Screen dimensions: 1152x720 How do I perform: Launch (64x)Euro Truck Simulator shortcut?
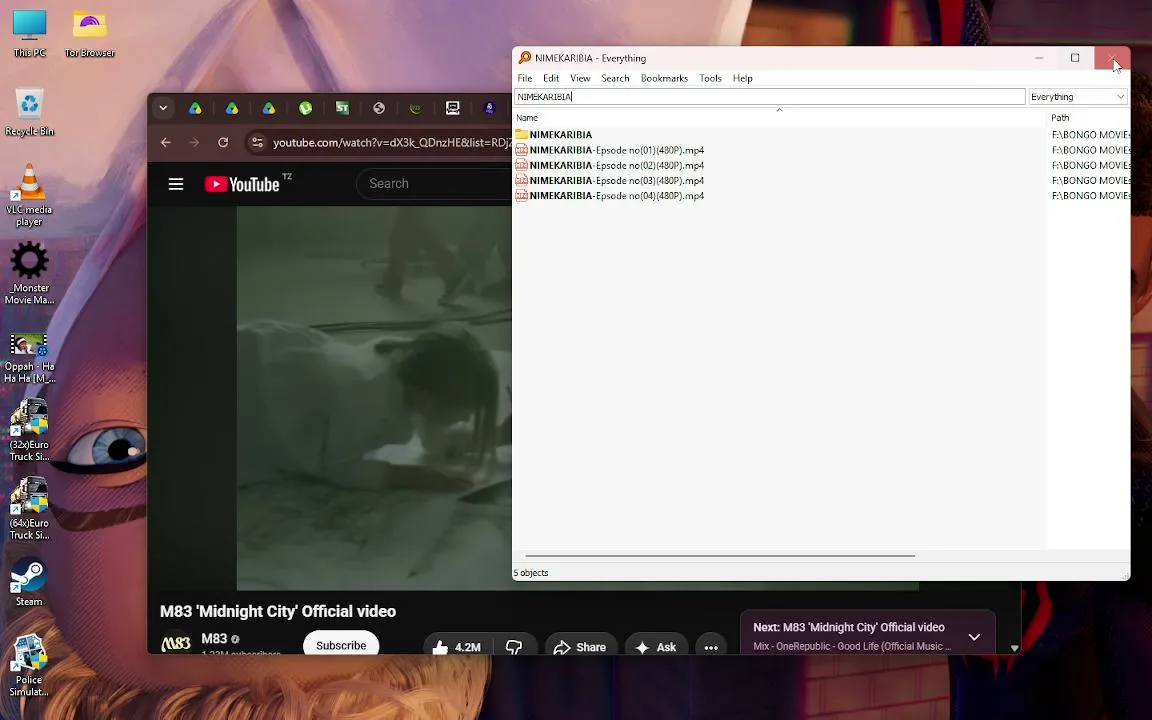pyautogui.click(x=29, y=508)
